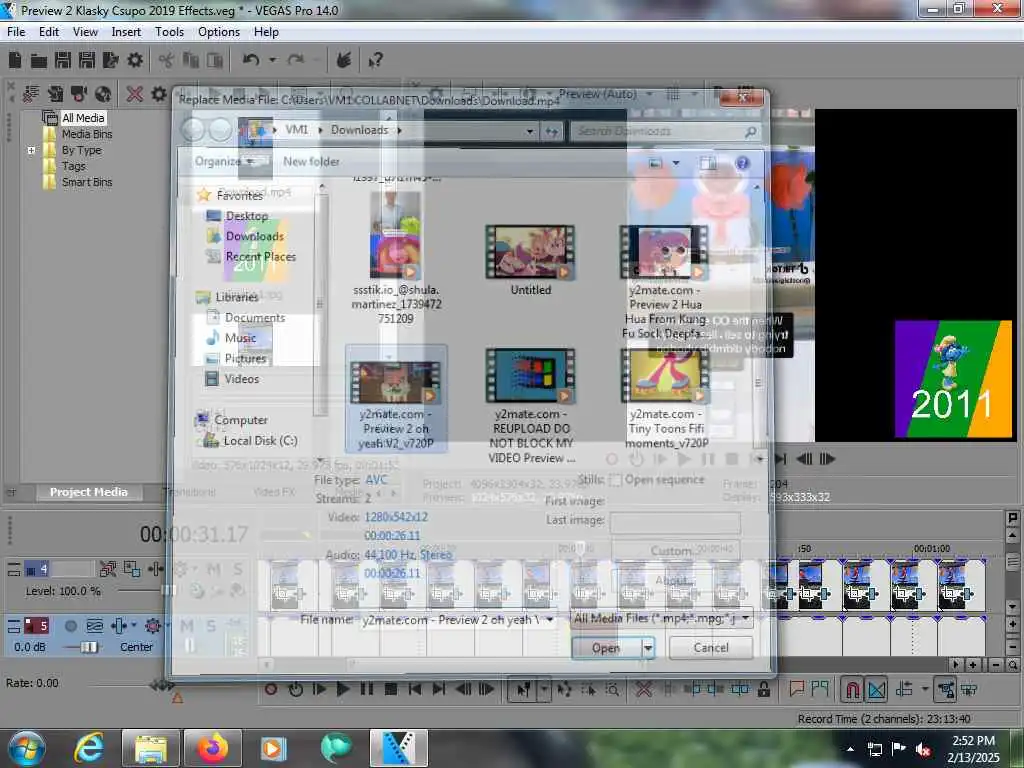Open the Options menu
The height and width of the screenshot is (768, 1024).
[219, 32]
